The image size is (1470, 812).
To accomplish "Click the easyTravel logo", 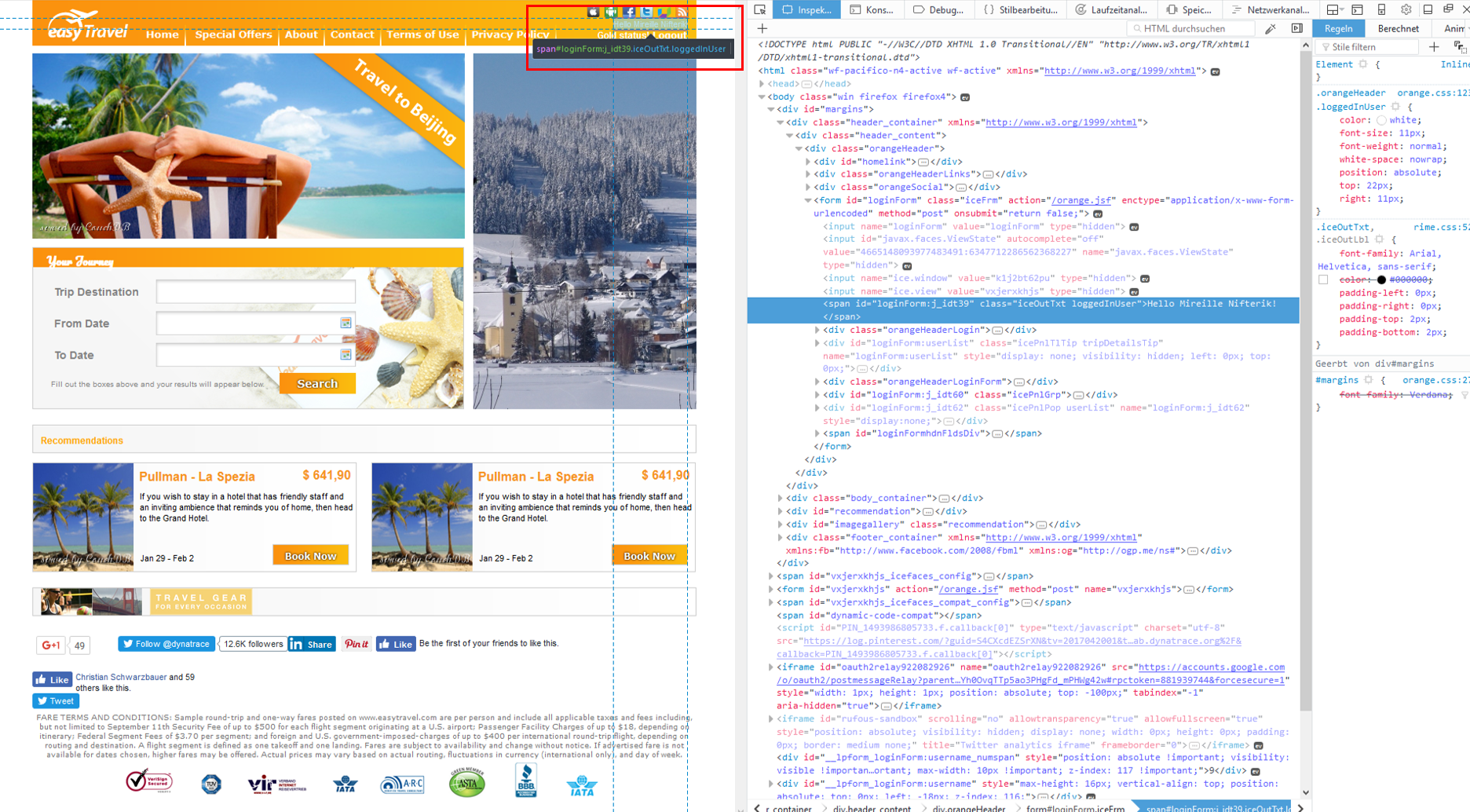I will tap(86, 26).
